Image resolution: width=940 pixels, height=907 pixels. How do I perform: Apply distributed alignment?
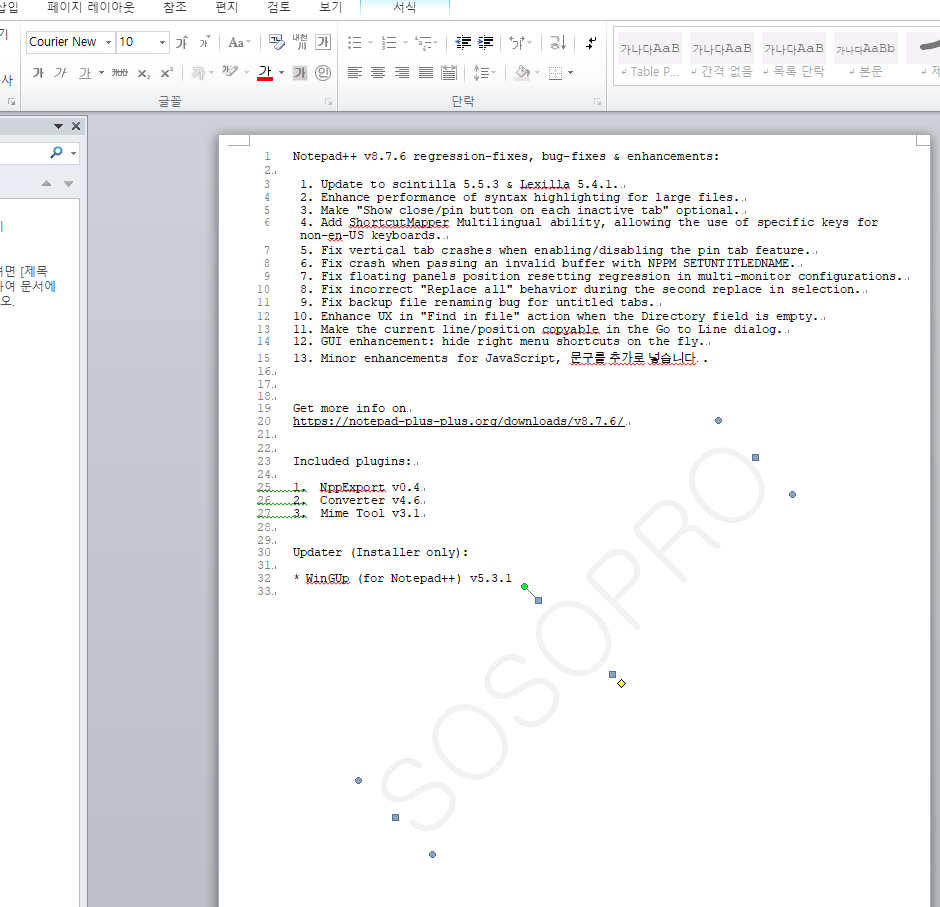tap(448, 73)
